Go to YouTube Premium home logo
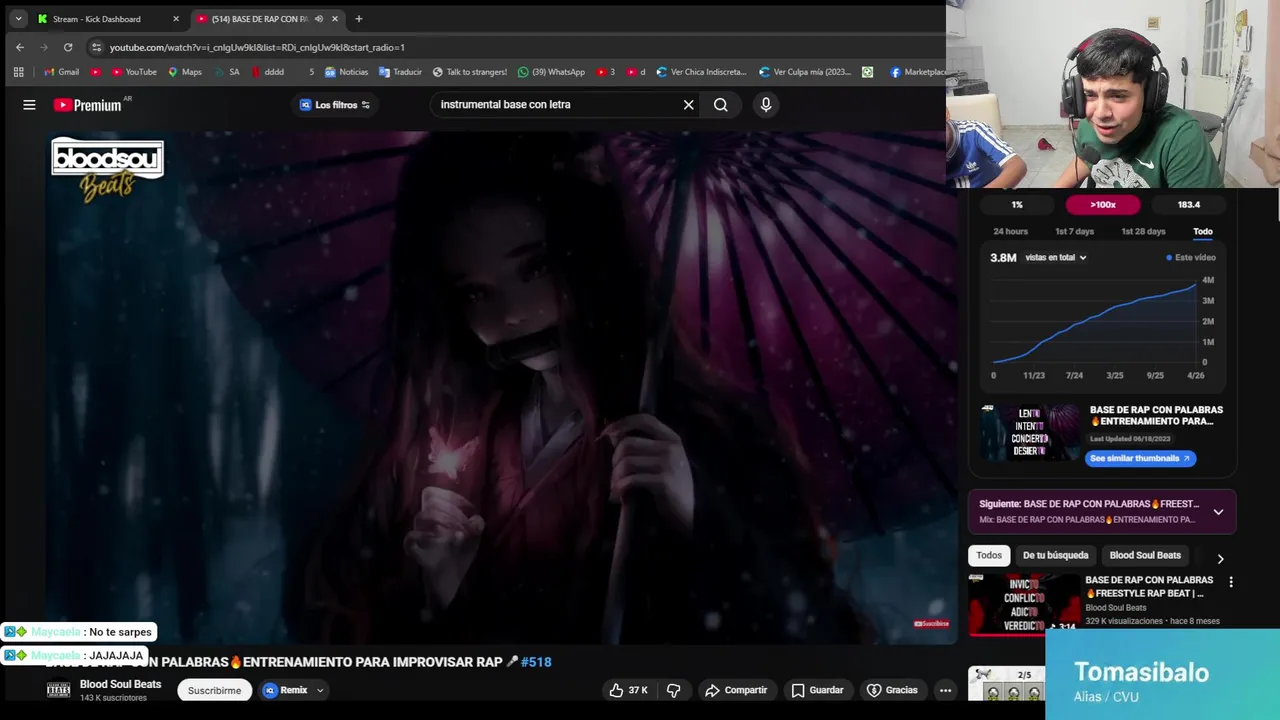The image size is (1280, 720). [88, 105]
